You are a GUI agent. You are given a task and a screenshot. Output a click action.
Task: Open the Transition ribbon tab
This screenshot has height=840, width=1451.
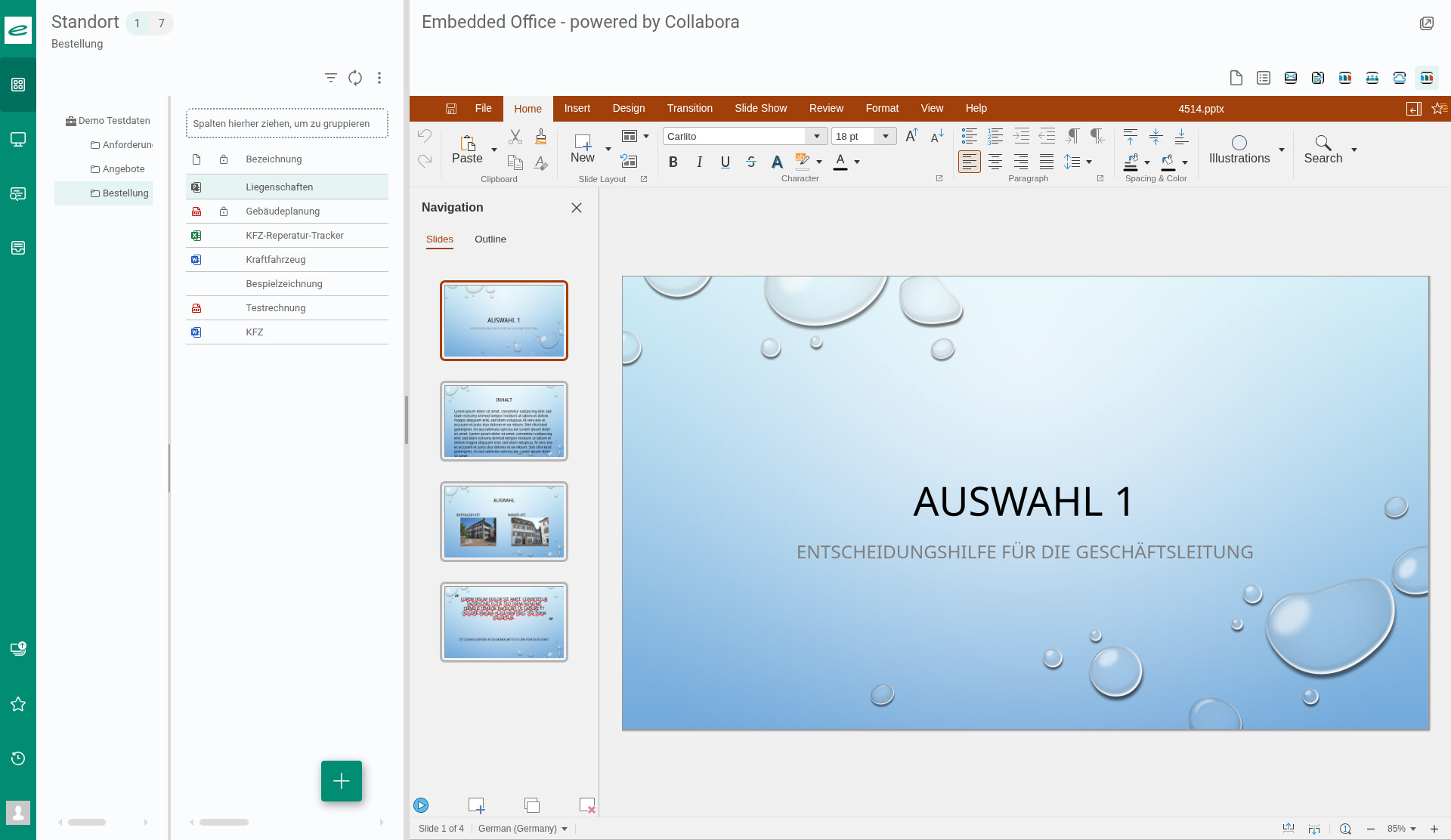(689, 109)
